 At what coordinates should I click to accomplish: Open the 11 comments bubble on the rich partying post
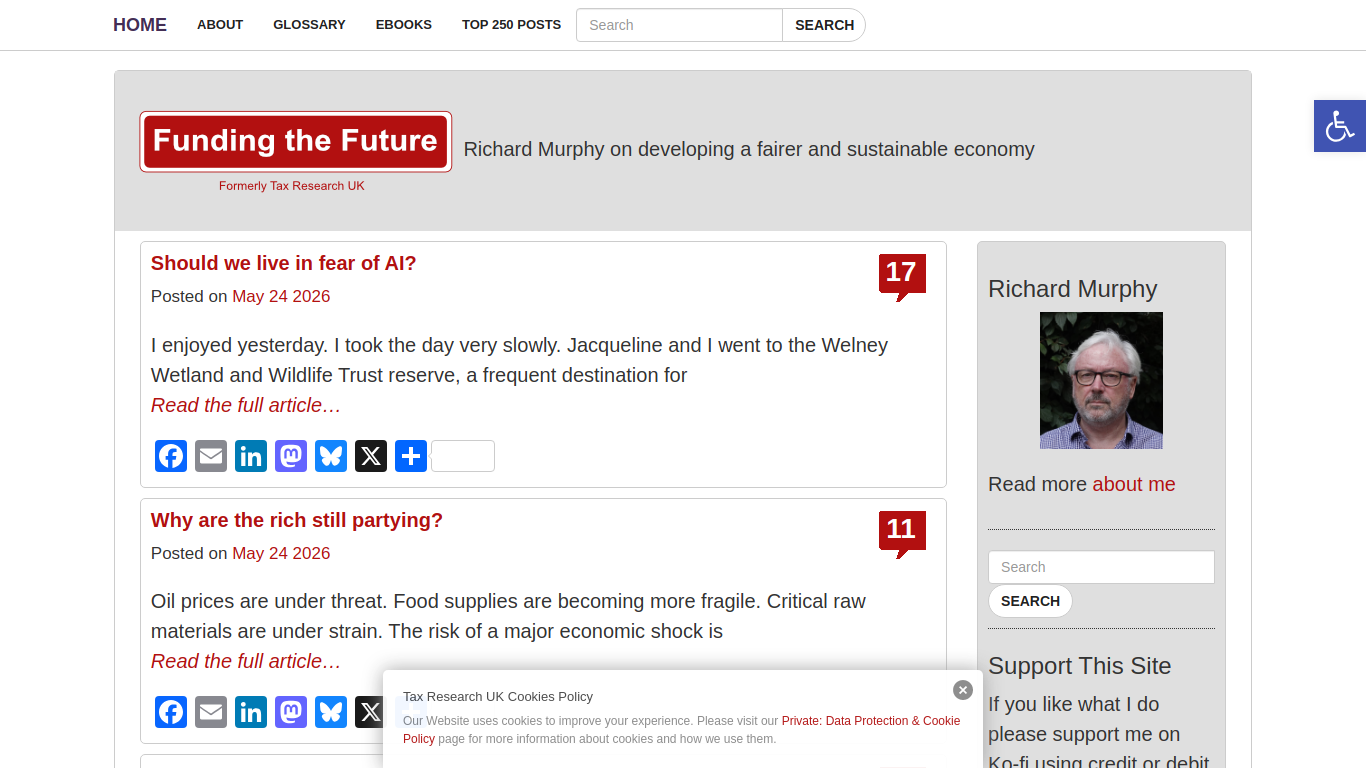tap(902, 533)
